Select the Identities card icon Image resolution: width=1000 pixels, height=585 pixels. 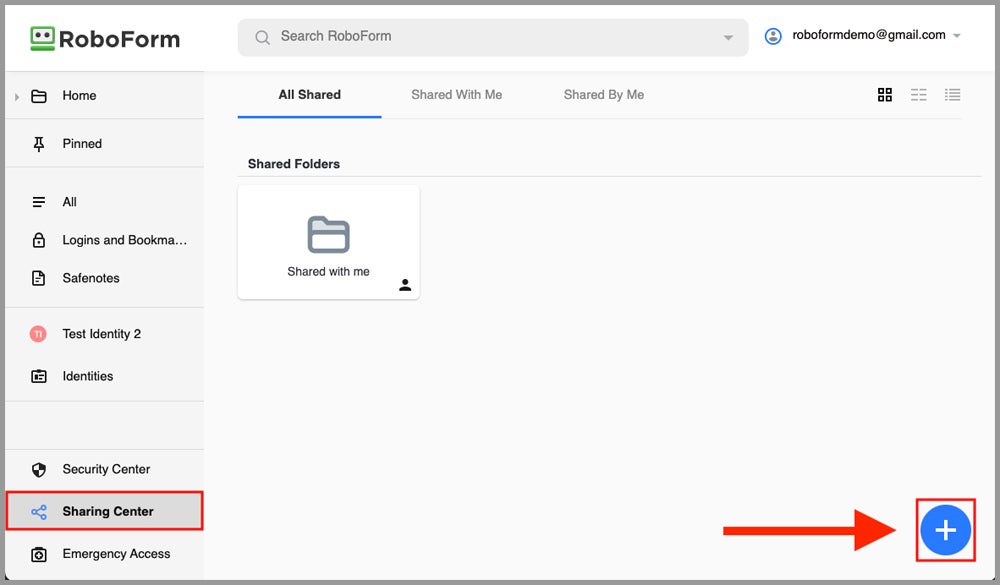[x=38, y=376]
